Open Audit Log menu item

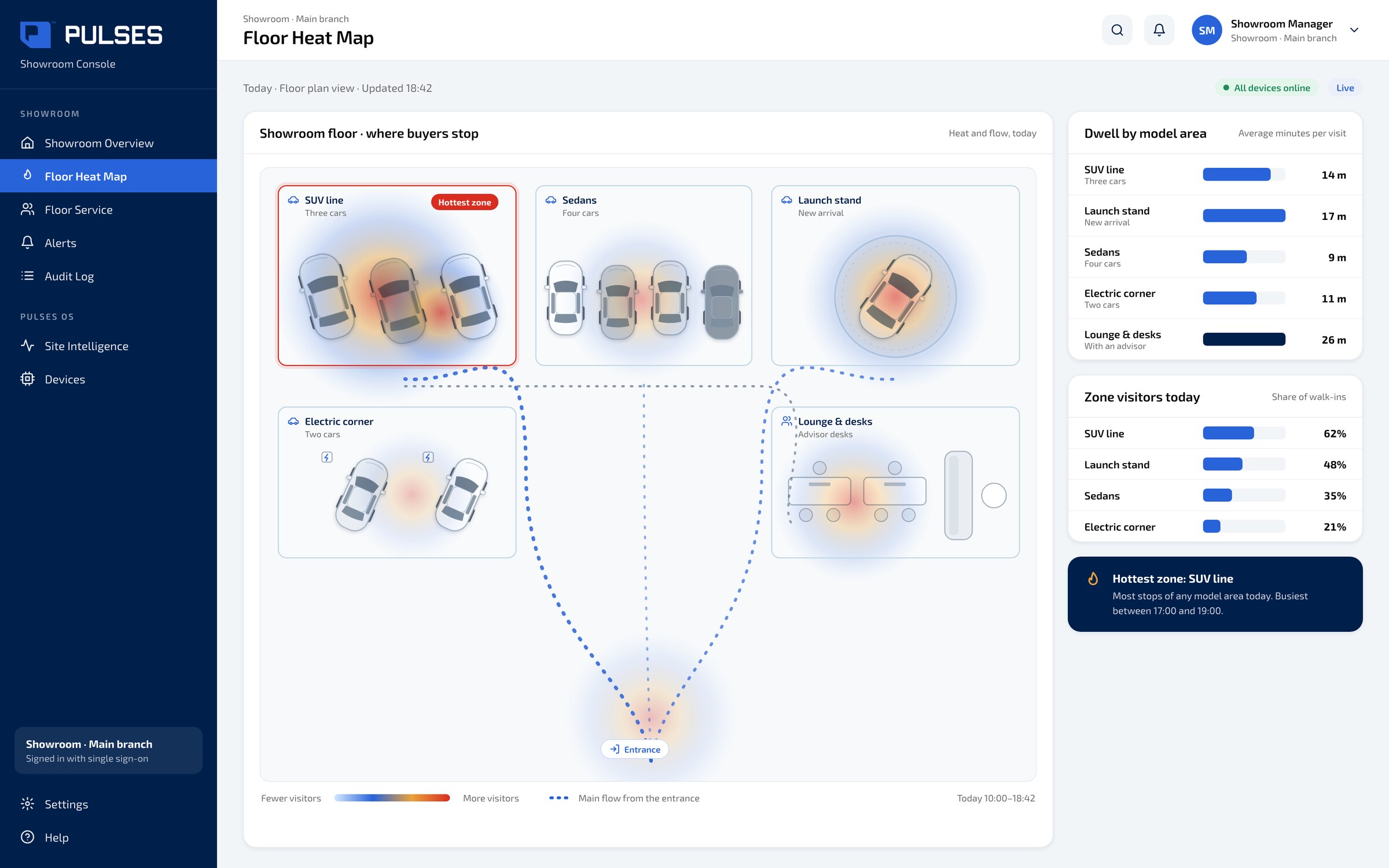click(x=108, y=276)
